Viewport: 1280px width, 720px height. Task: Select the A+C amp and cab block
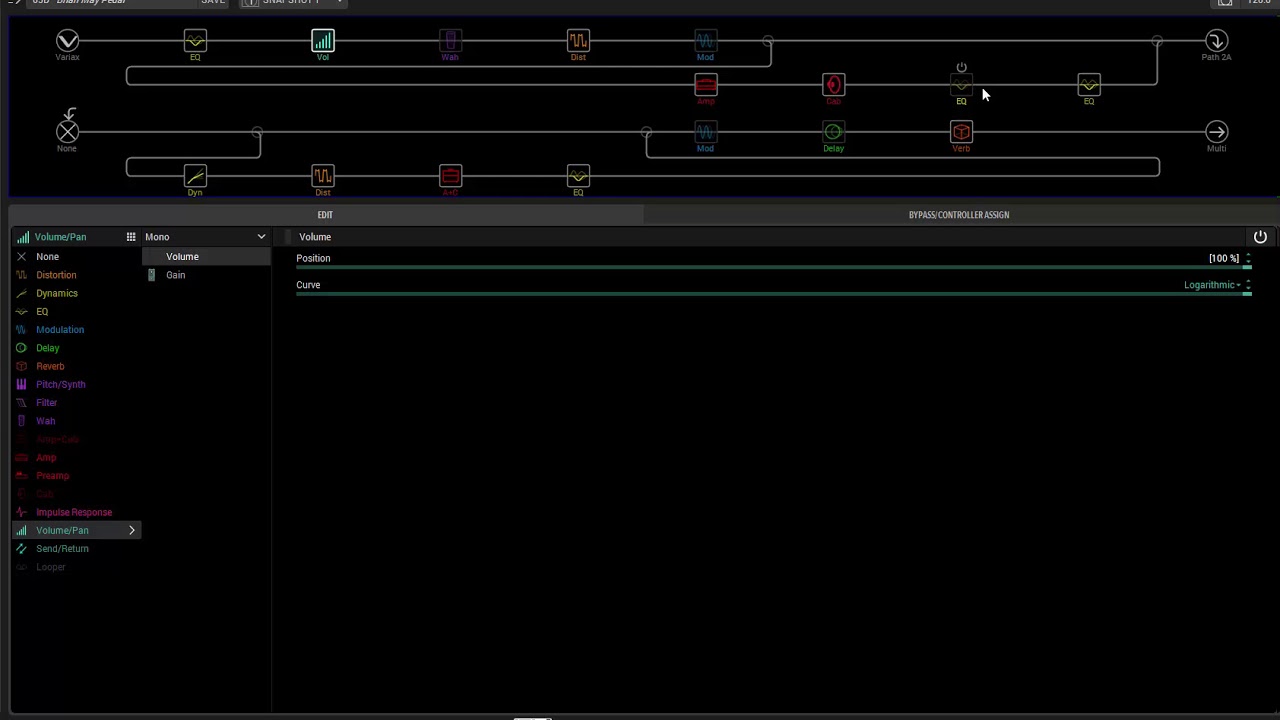point(450,176)
